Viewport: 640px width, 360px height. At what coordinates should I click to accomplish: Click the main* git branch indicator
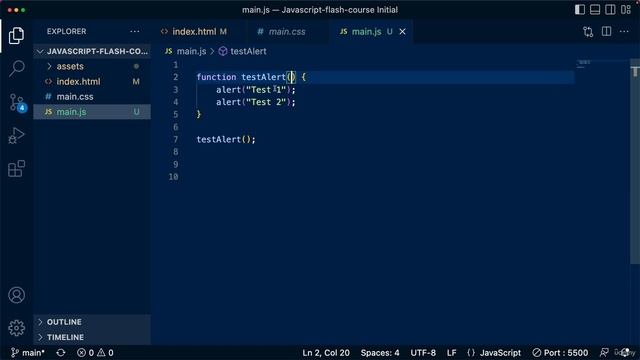[x=28, y=353]
